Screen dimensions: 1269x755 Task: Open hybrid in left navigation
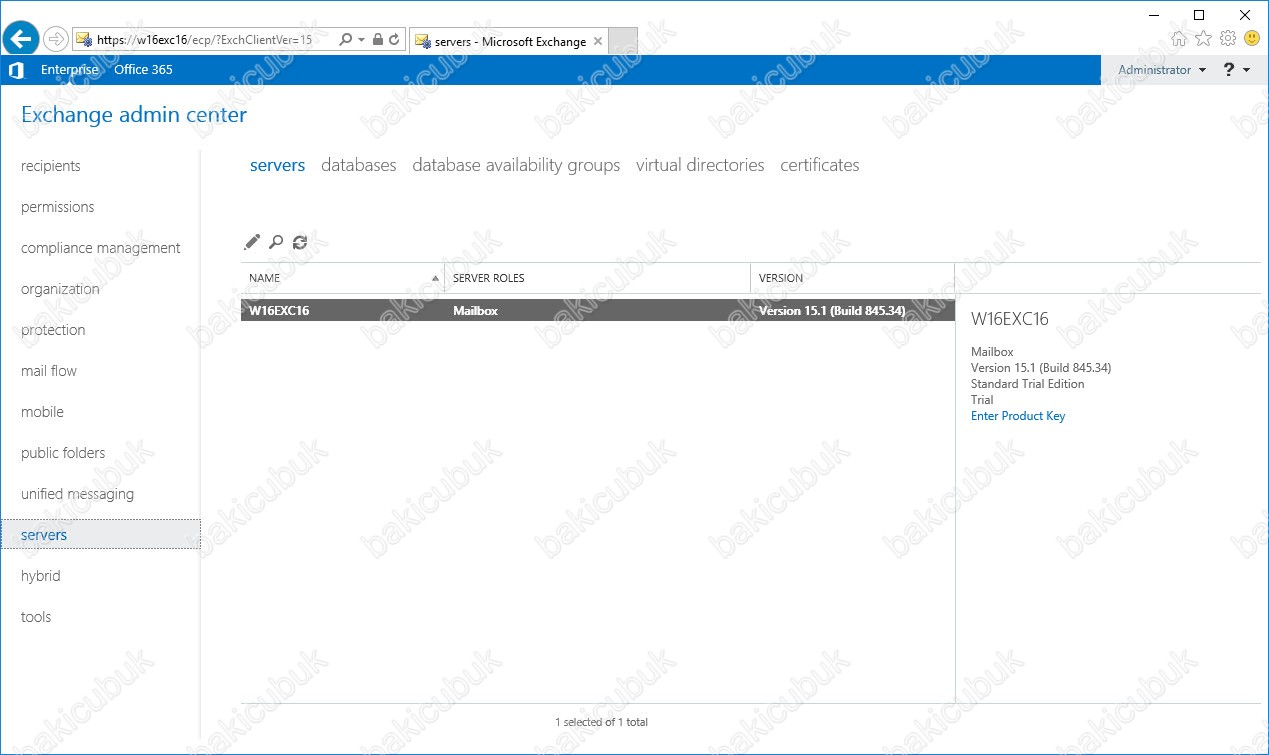click(41, 576)
